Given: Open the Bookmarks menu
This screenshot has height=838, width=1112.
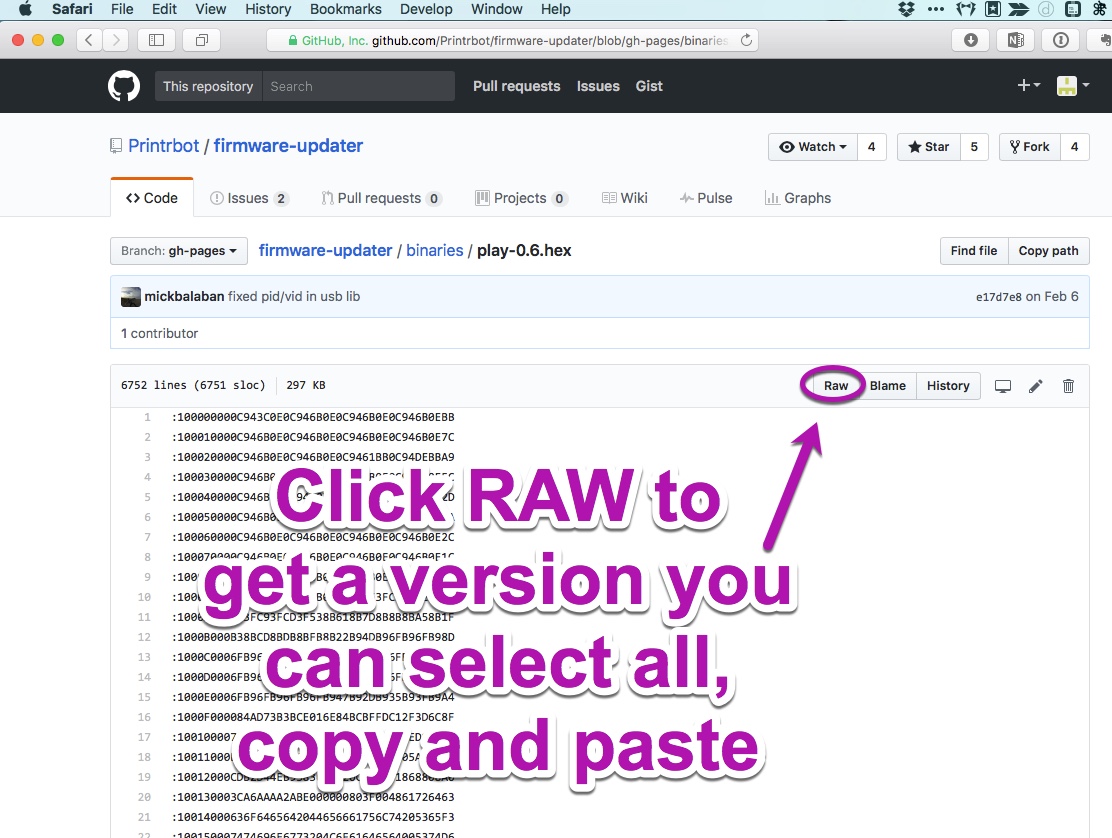Looking at the screenshot, I should point(345,9).
